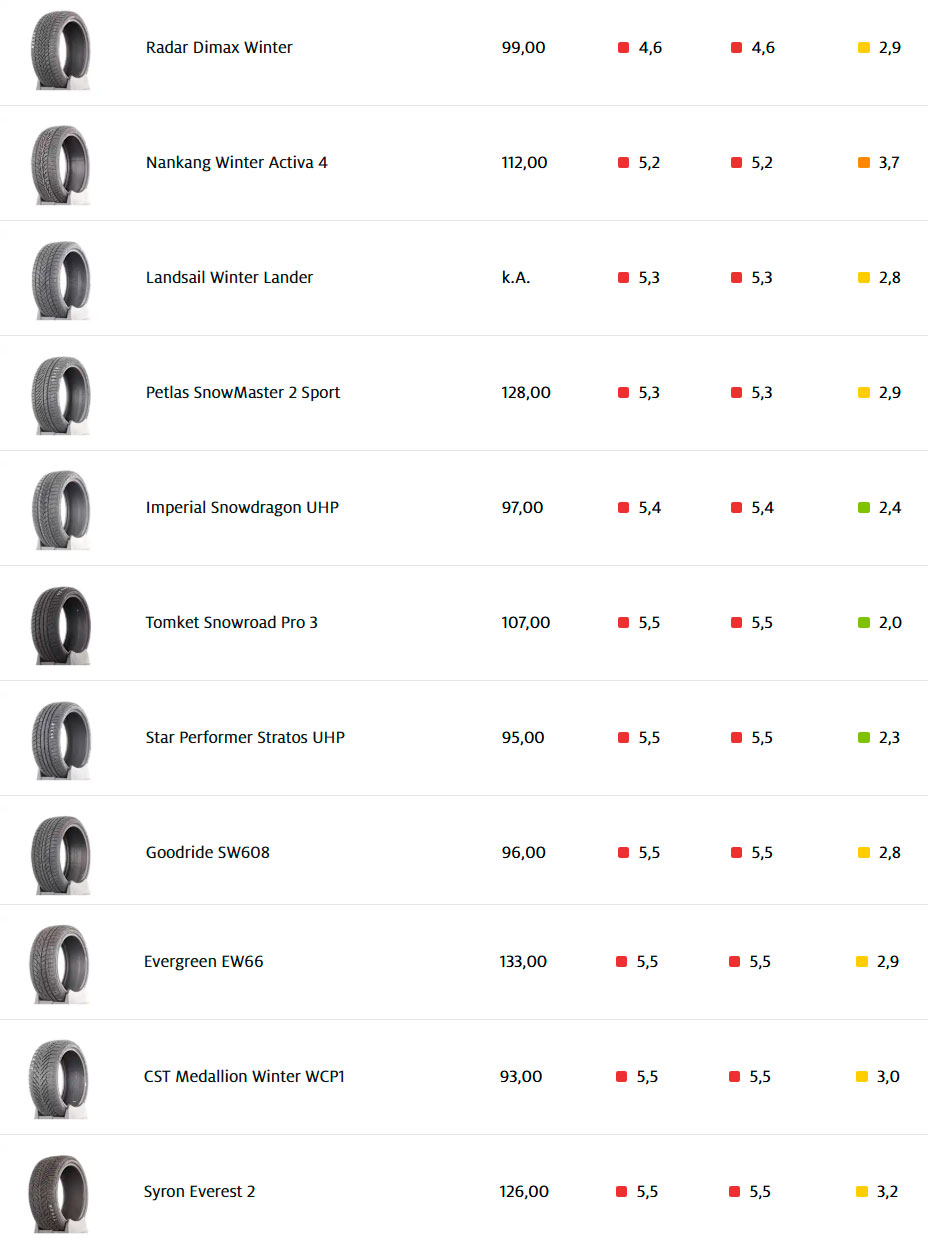Click the k.A. price in Landsail row
Viewport: 928px width, 1252px height.
click(516, 278)
